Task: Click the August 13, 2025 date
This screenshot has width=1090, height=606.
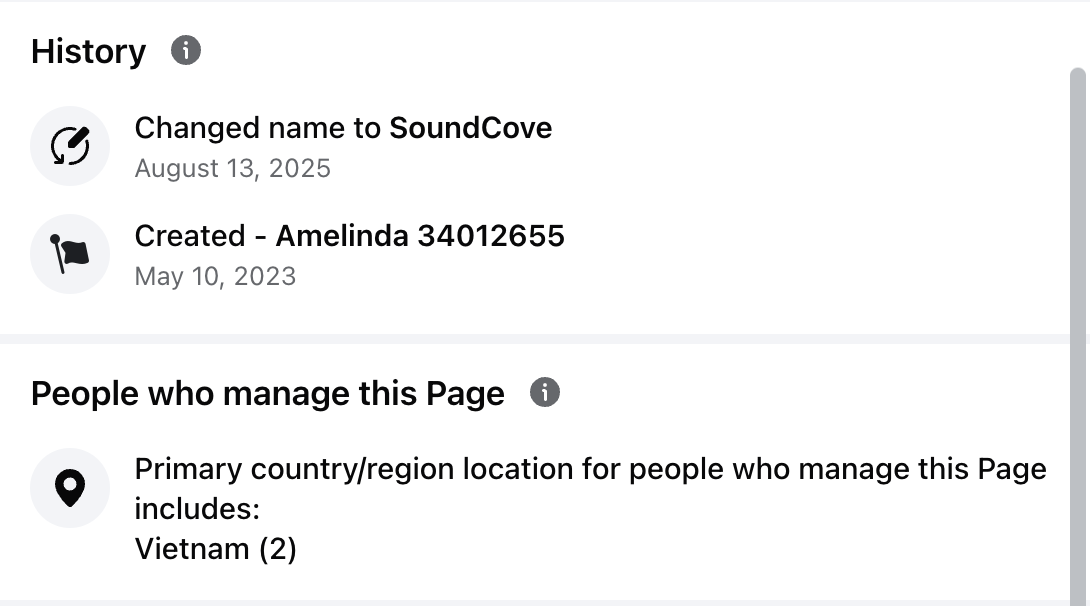Action: click(232, 168)
